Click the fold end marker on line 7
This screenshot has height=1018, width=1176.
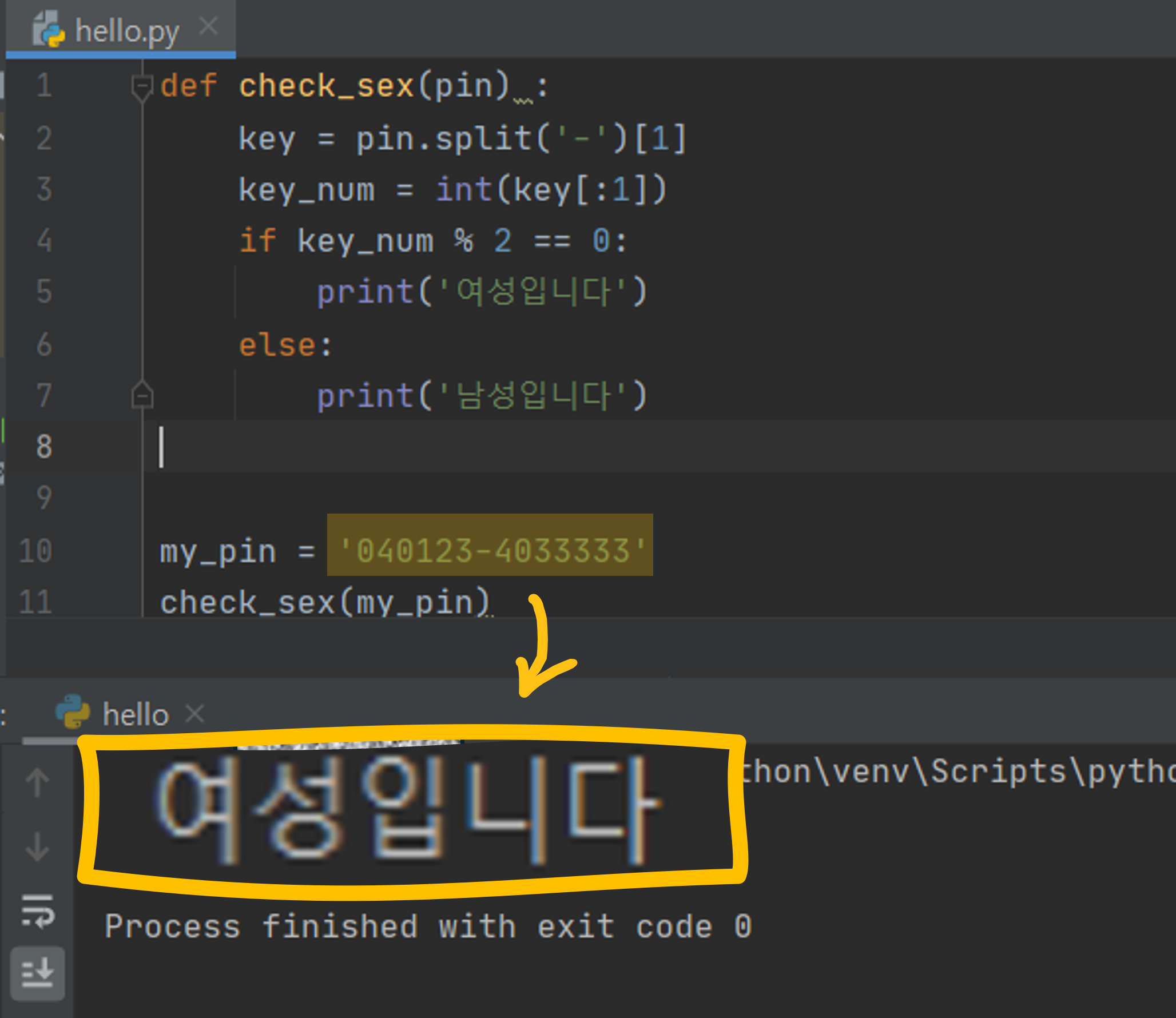pos(142,395)
